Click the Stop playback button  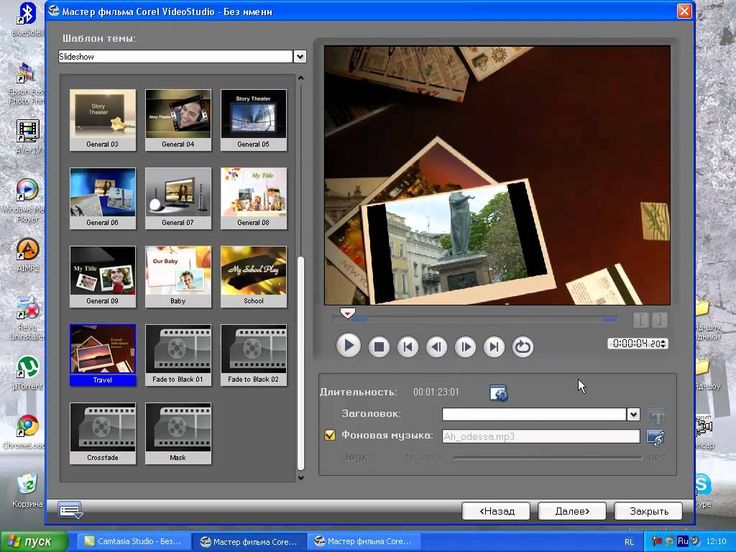(378, 347)
